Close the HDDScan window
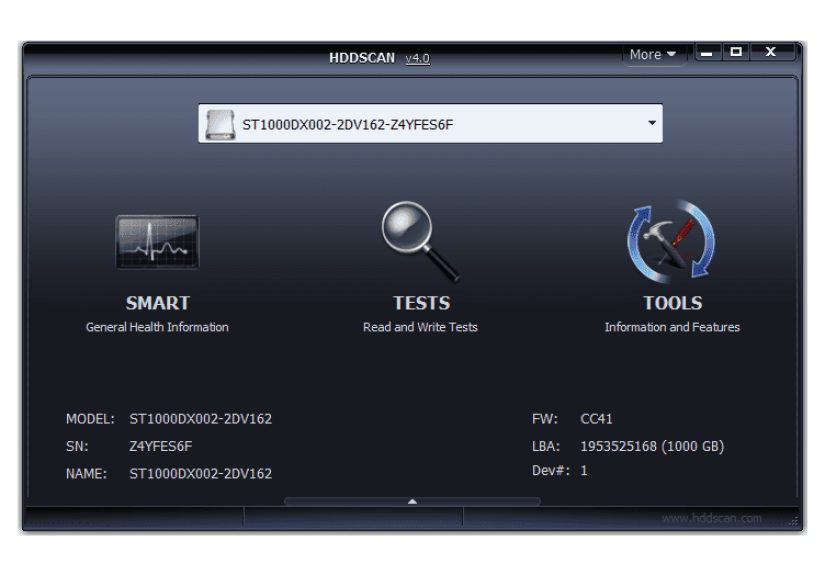 (x=771, y=52)
